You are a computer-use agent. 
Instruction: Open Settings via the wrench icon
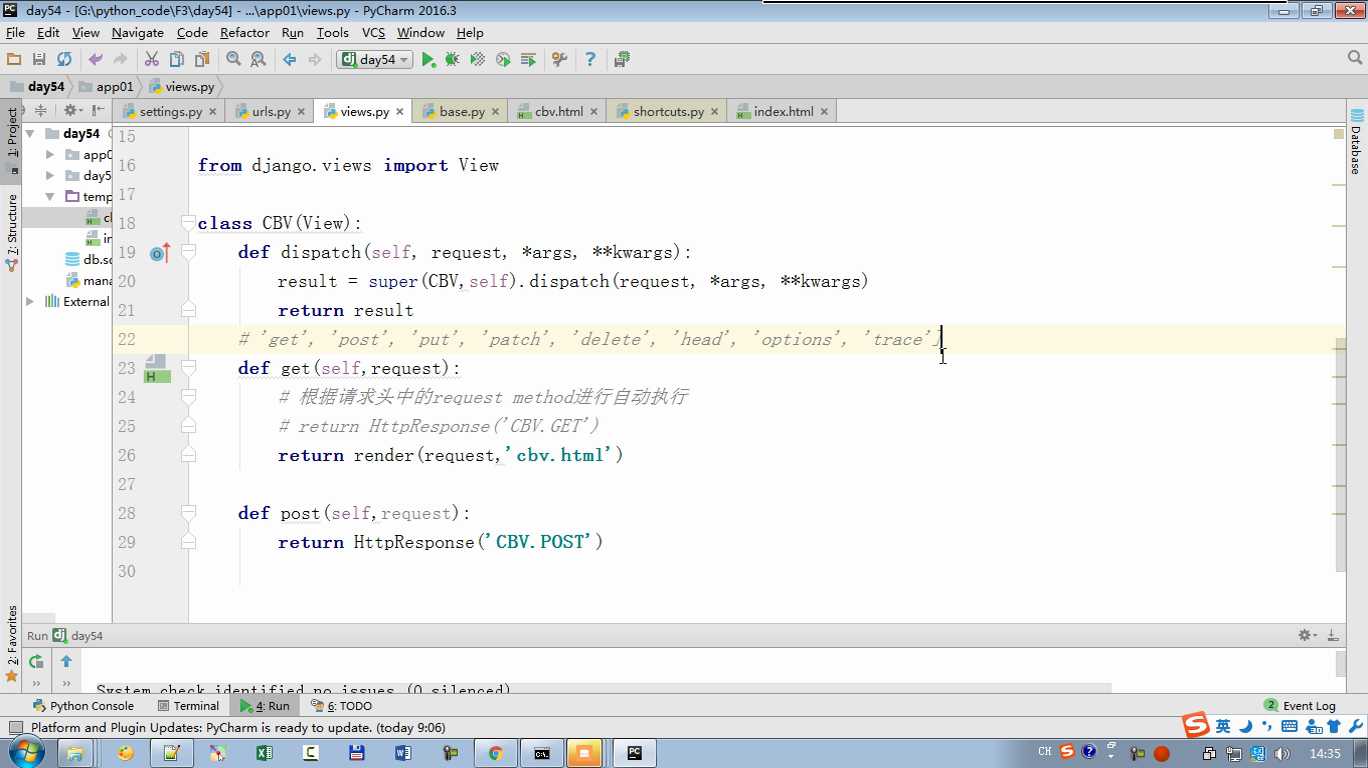click(x=559, y=60)
